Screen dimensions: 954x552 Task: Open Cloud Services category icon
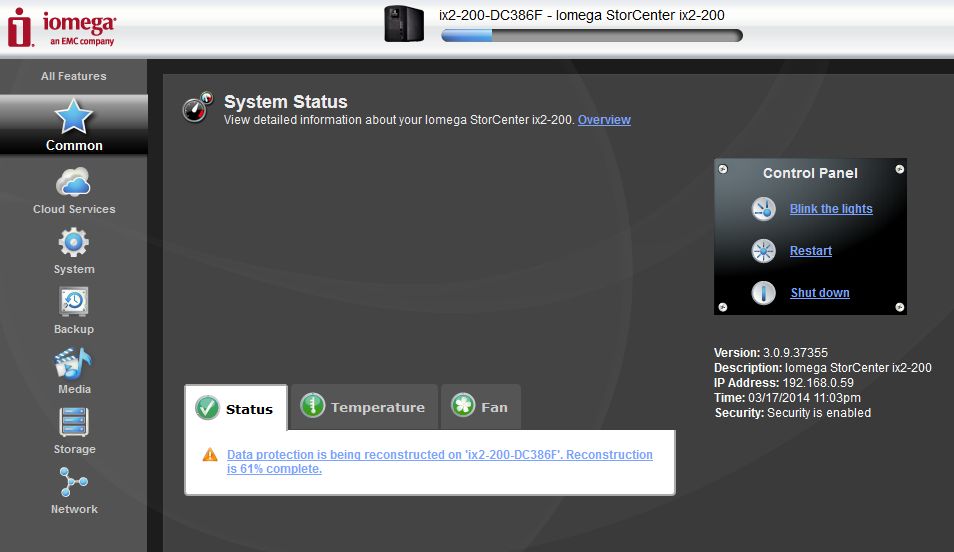tap(74, 182)
